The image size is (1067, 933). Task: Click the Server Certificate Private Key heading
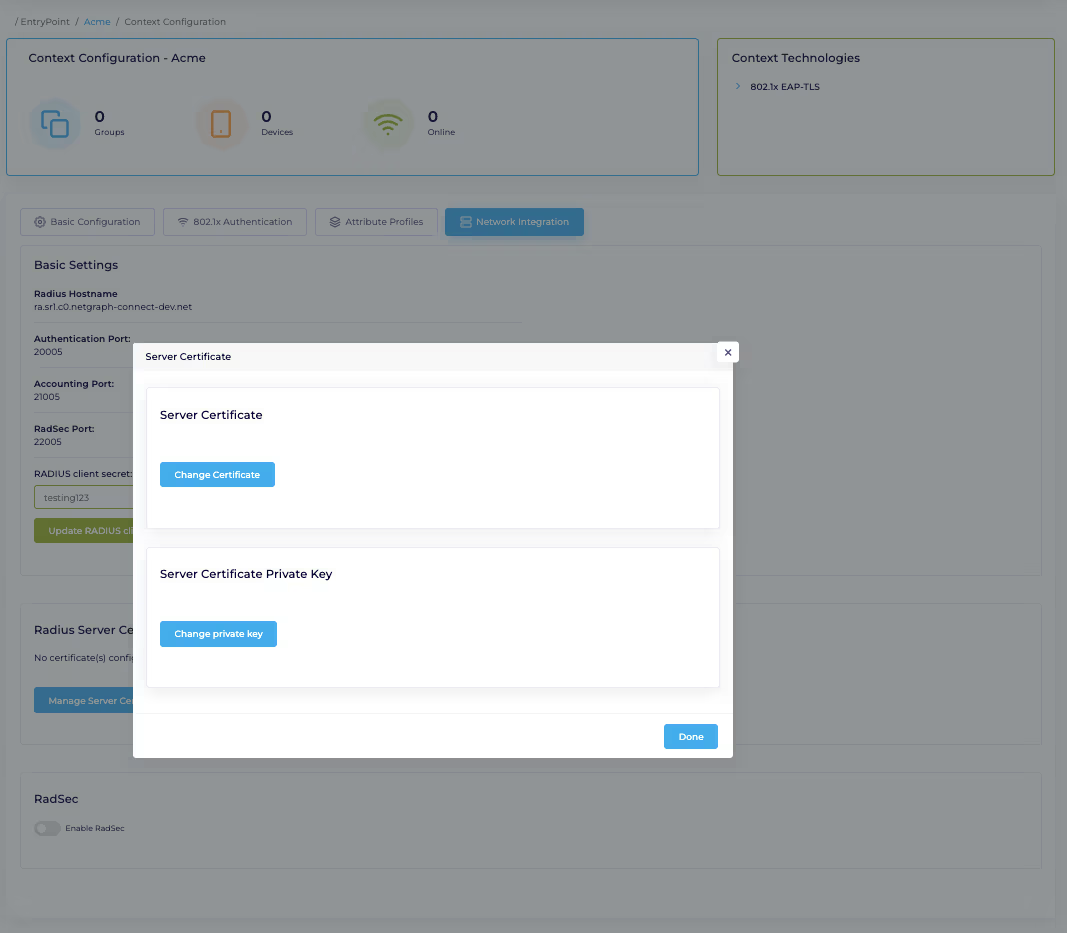tap(246, 574)
